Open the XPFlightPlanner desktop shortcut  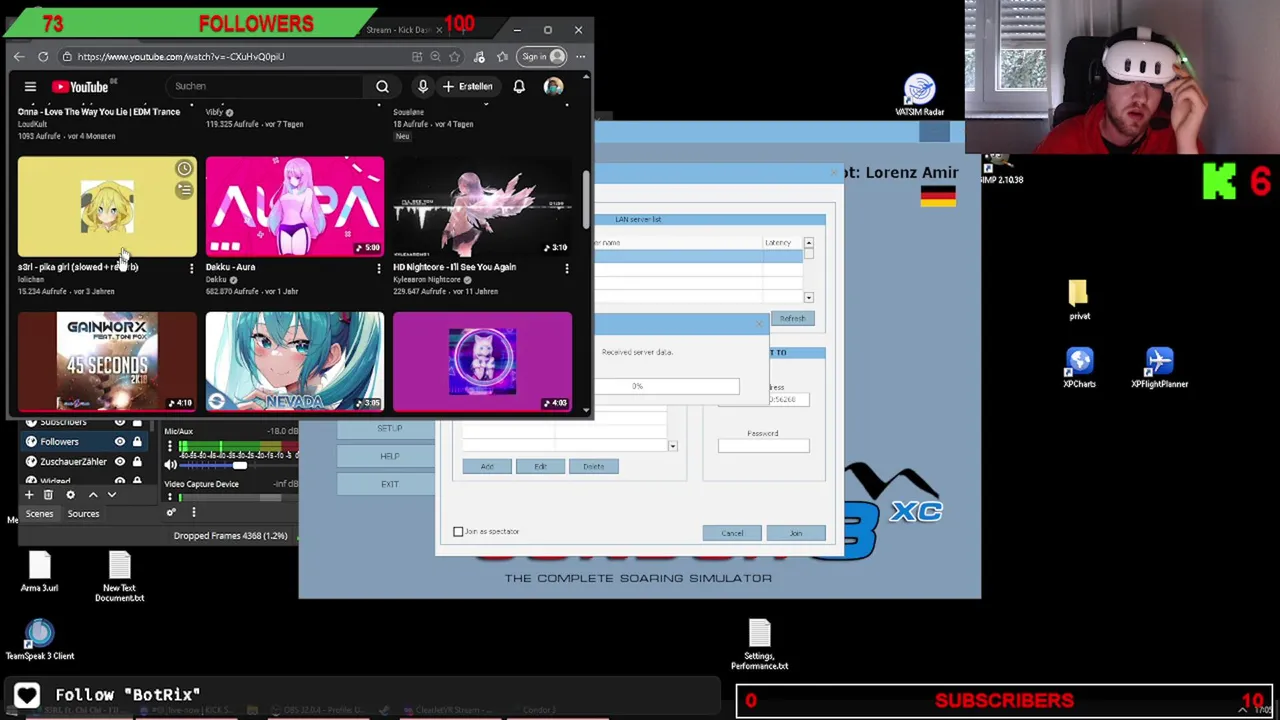click(x=1159, y=367)
